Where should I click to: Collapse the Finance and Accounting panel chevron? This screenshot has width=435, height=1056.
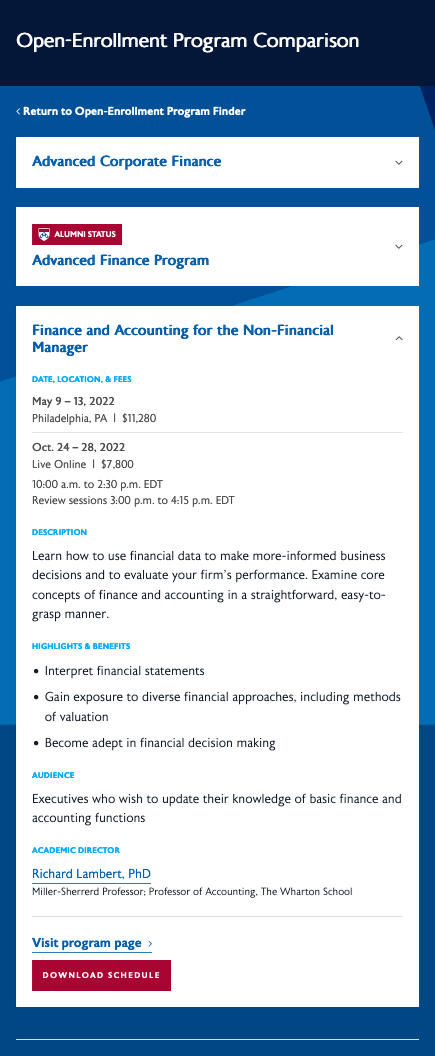pos(399,338)
